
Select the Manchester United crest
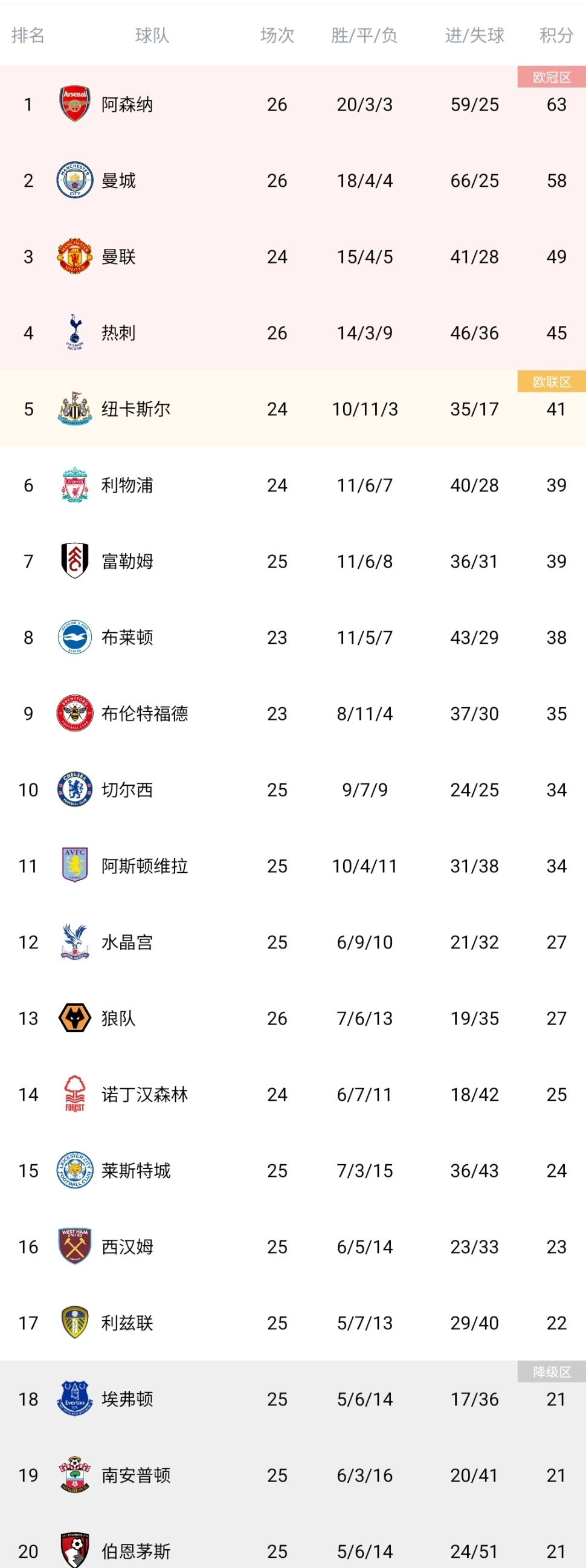coord(75,256)
